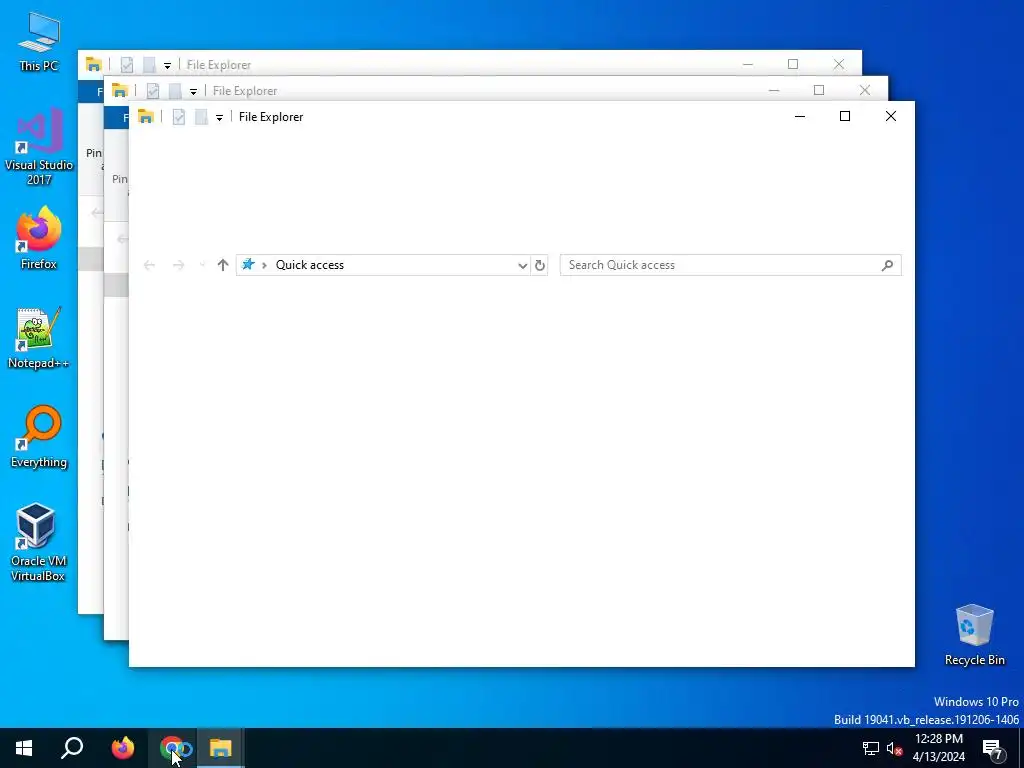Click the Quick access star icon in address bar
Viewport: 1024px width, 768px height.
pyautogui.click(x=248, y=264)
